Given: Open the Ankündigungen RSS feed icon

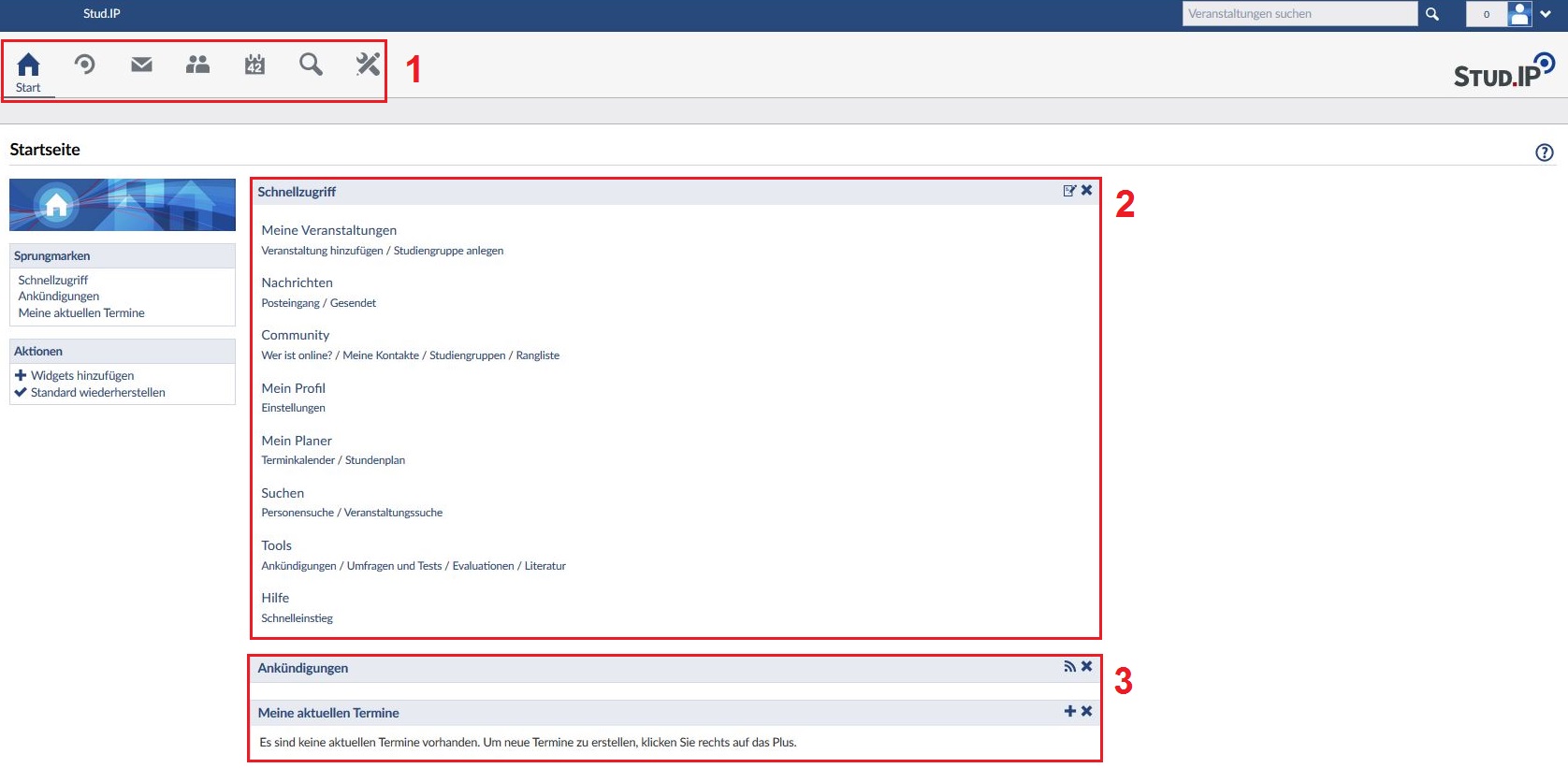Looking at the screenshot, I should 1069,667.
